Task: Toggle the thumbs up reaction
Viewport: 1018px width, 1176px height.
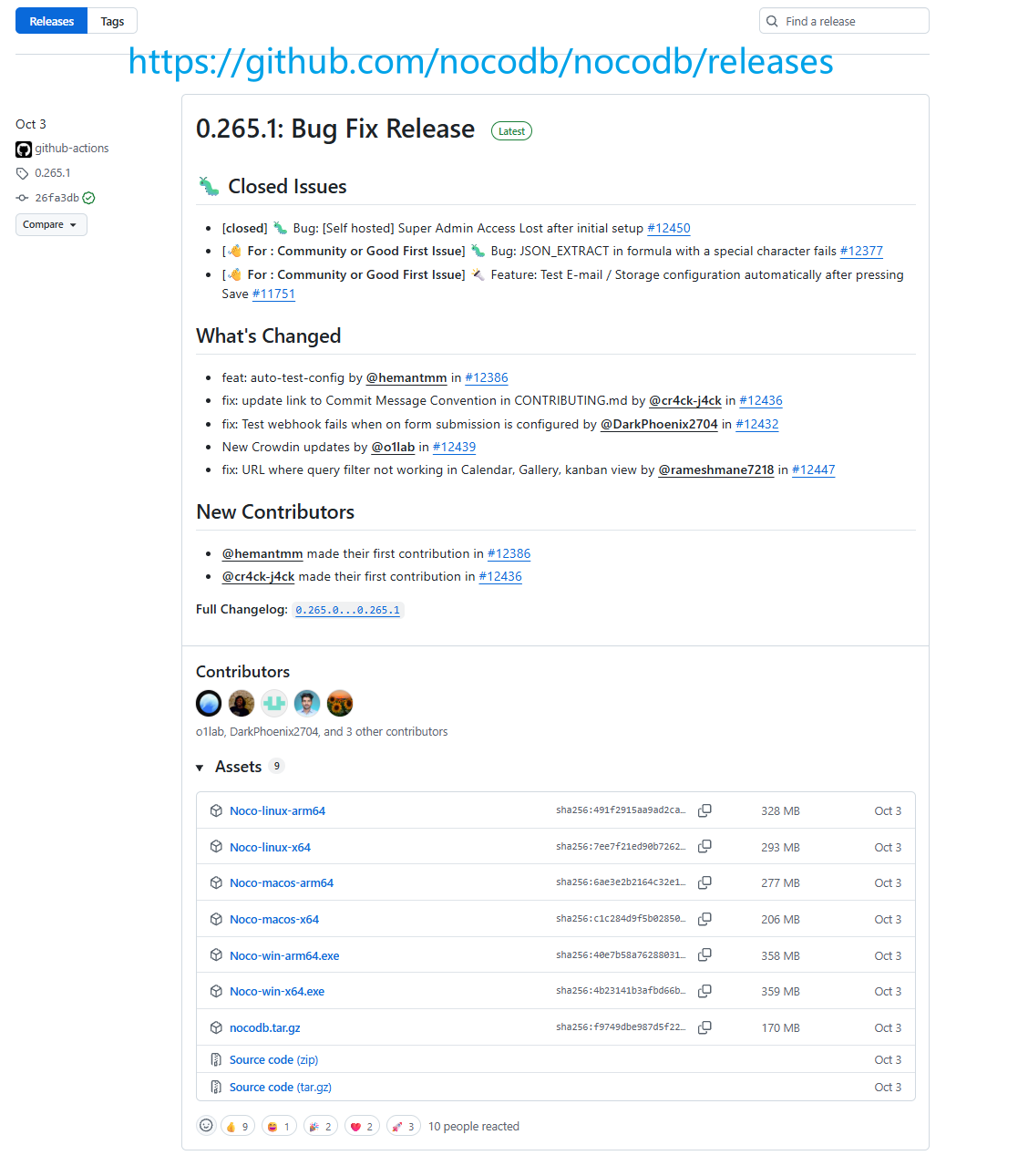Action: point(237,1127)
